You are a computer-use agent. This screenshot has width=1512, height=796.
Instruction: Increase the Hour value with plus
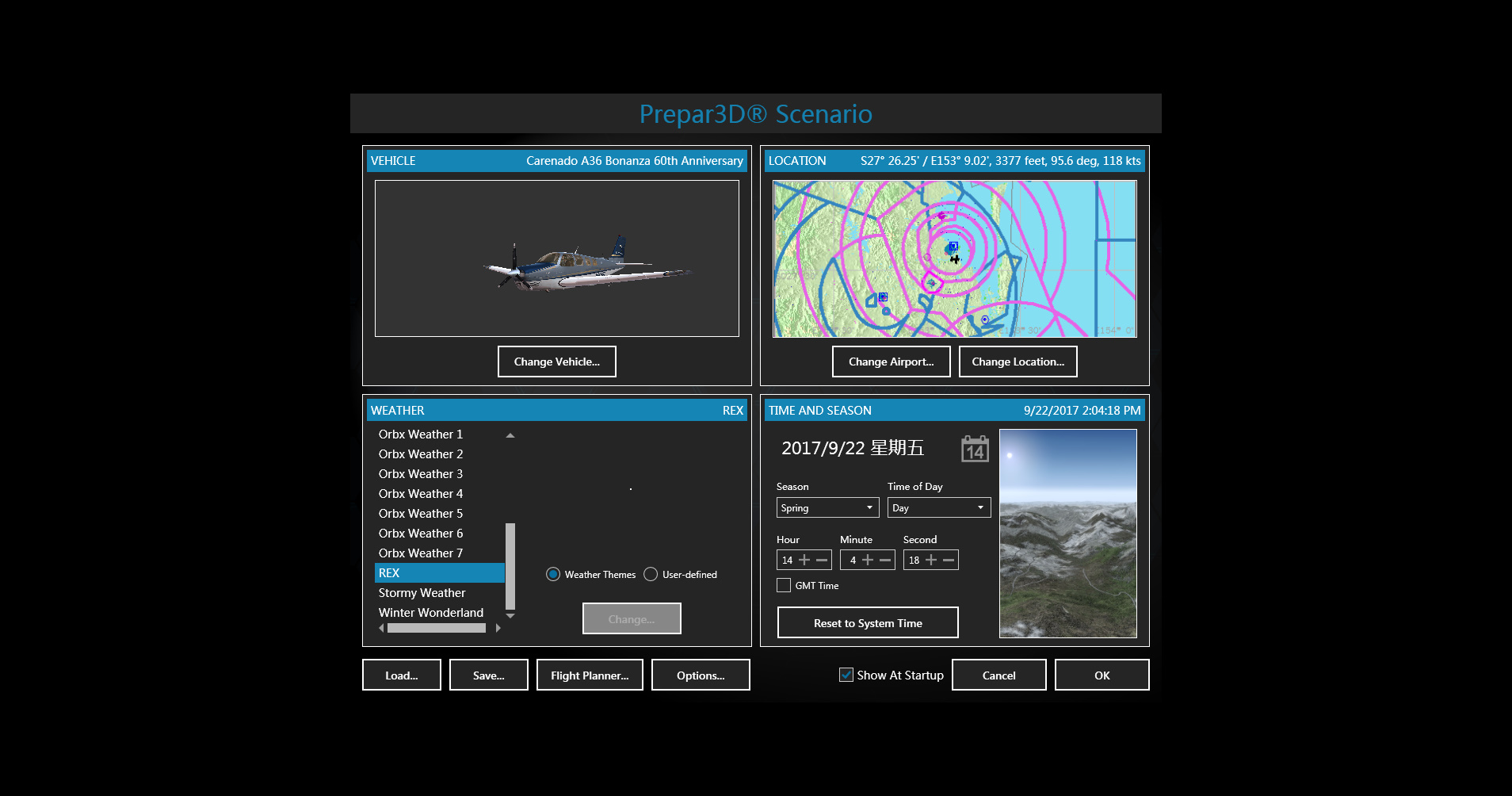(x=804, y=560)
